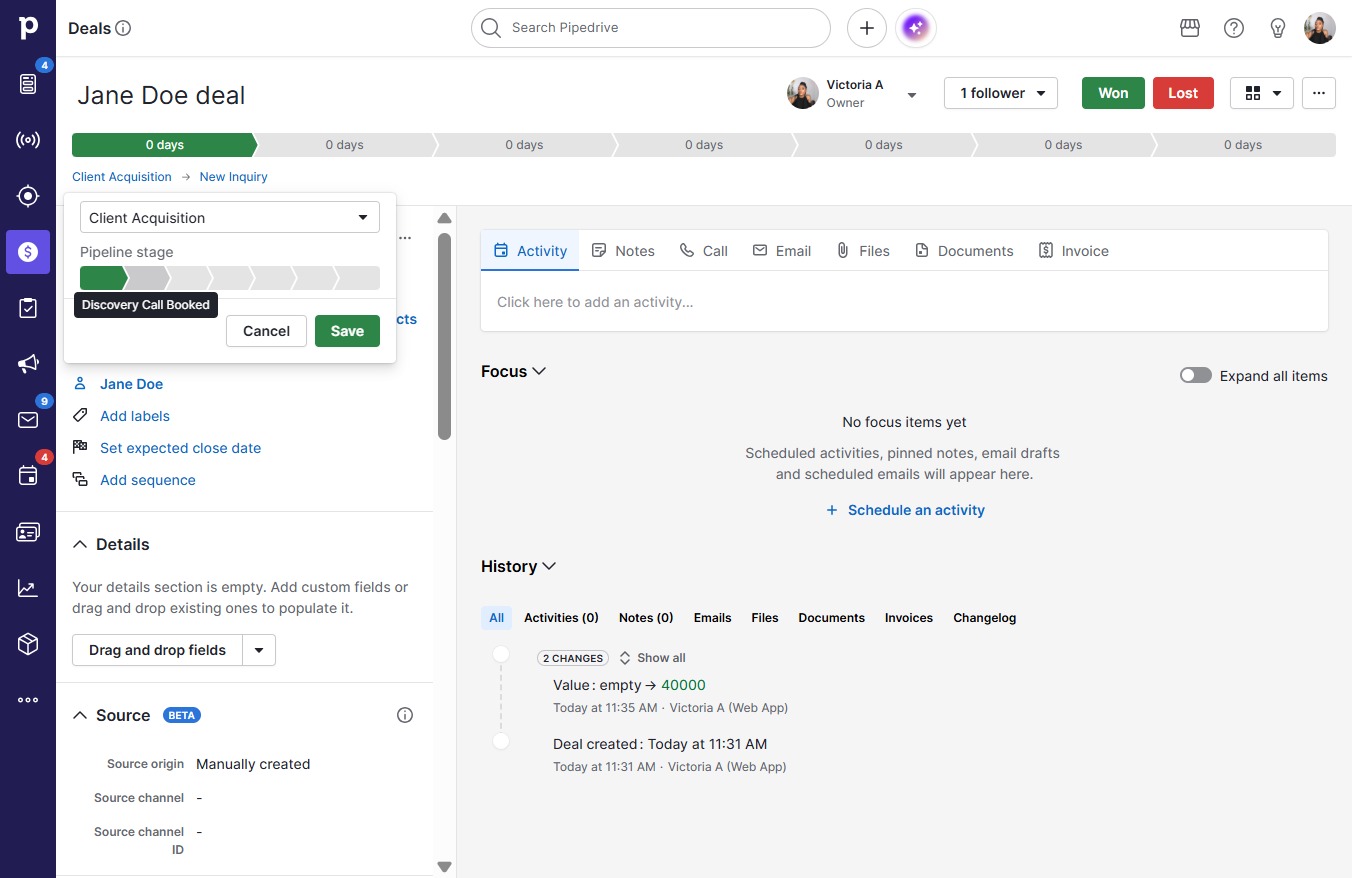Screen dimensions: 1352x878
Task: Click the Jane Doe contact link
Action: click(131, 384)
